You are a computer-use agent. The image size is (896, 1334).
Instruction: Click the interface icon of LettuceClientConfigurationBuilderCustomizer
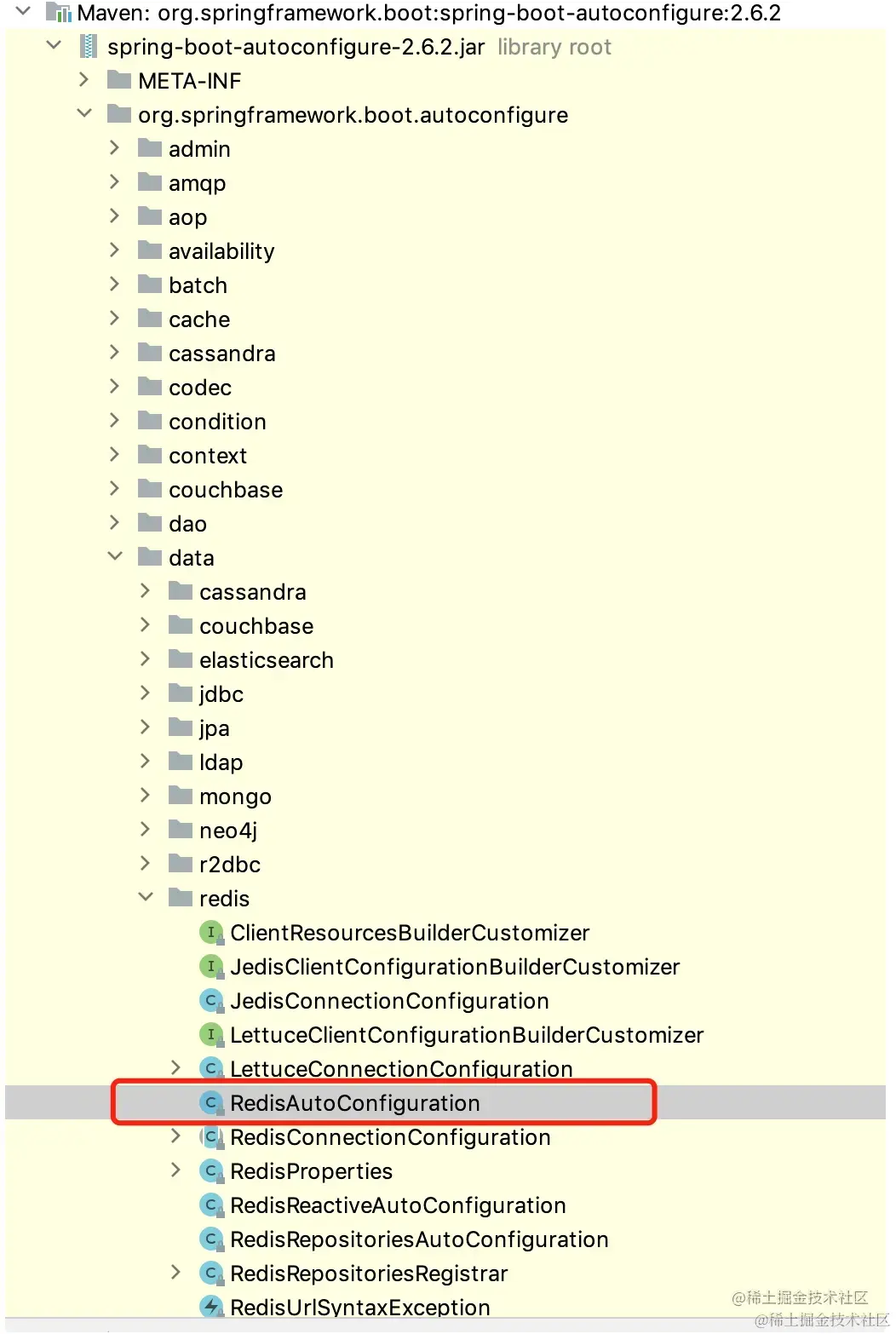(210, 1035)
